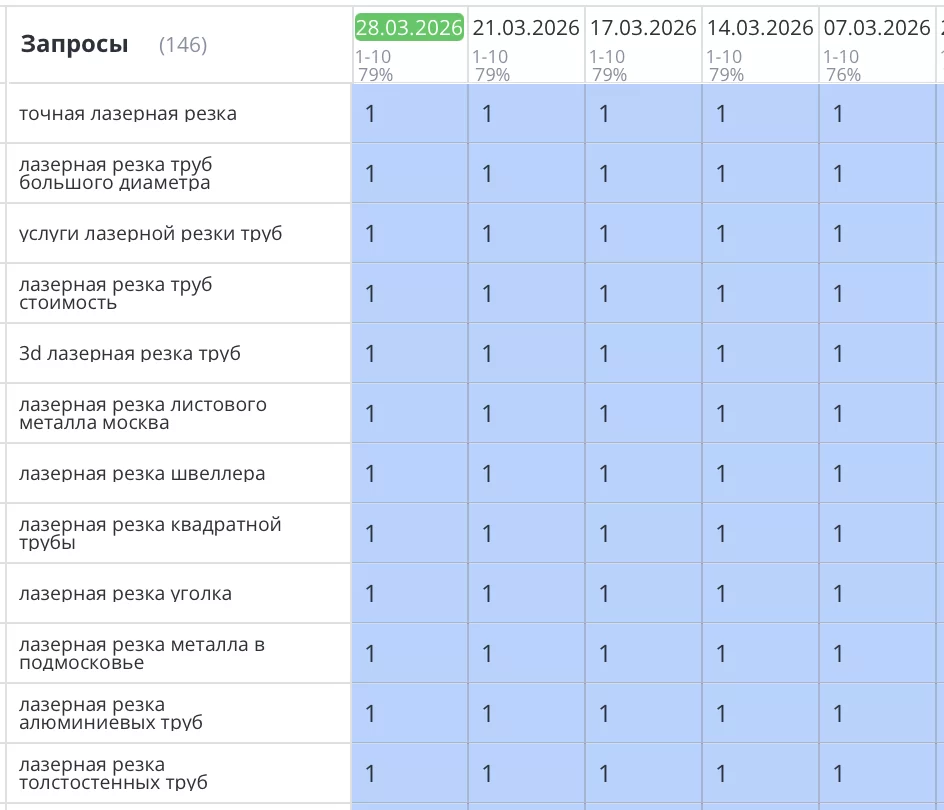This screenshot has height=810, width=944.
Task: Click 'лазерная резка толстостенных труб' cell under 14.03.2026
Action: click(760, 774)
